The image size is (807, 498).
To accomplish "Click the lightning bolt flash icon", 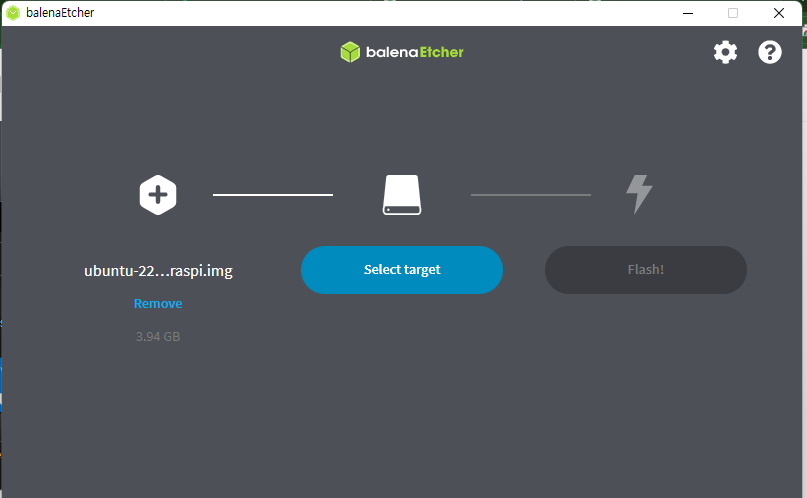I will 639,194.
